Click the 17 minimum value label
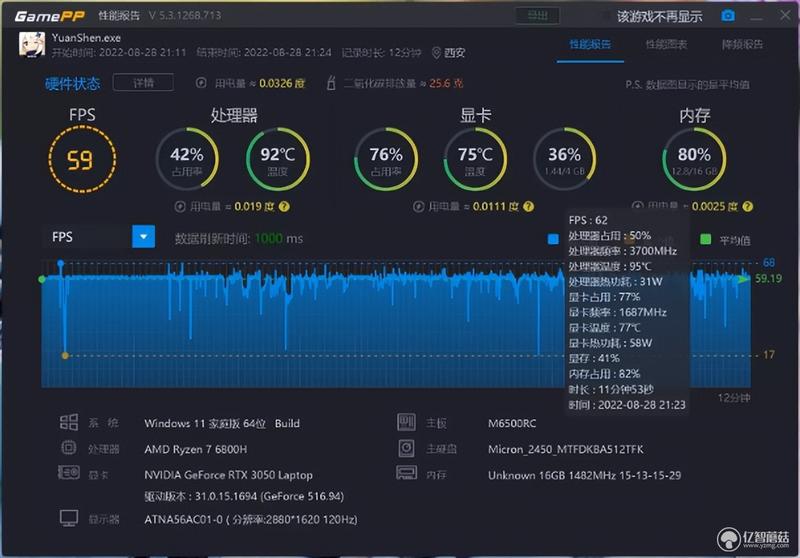Viewport: 800px width, 558px height. [x=768, y=354]
